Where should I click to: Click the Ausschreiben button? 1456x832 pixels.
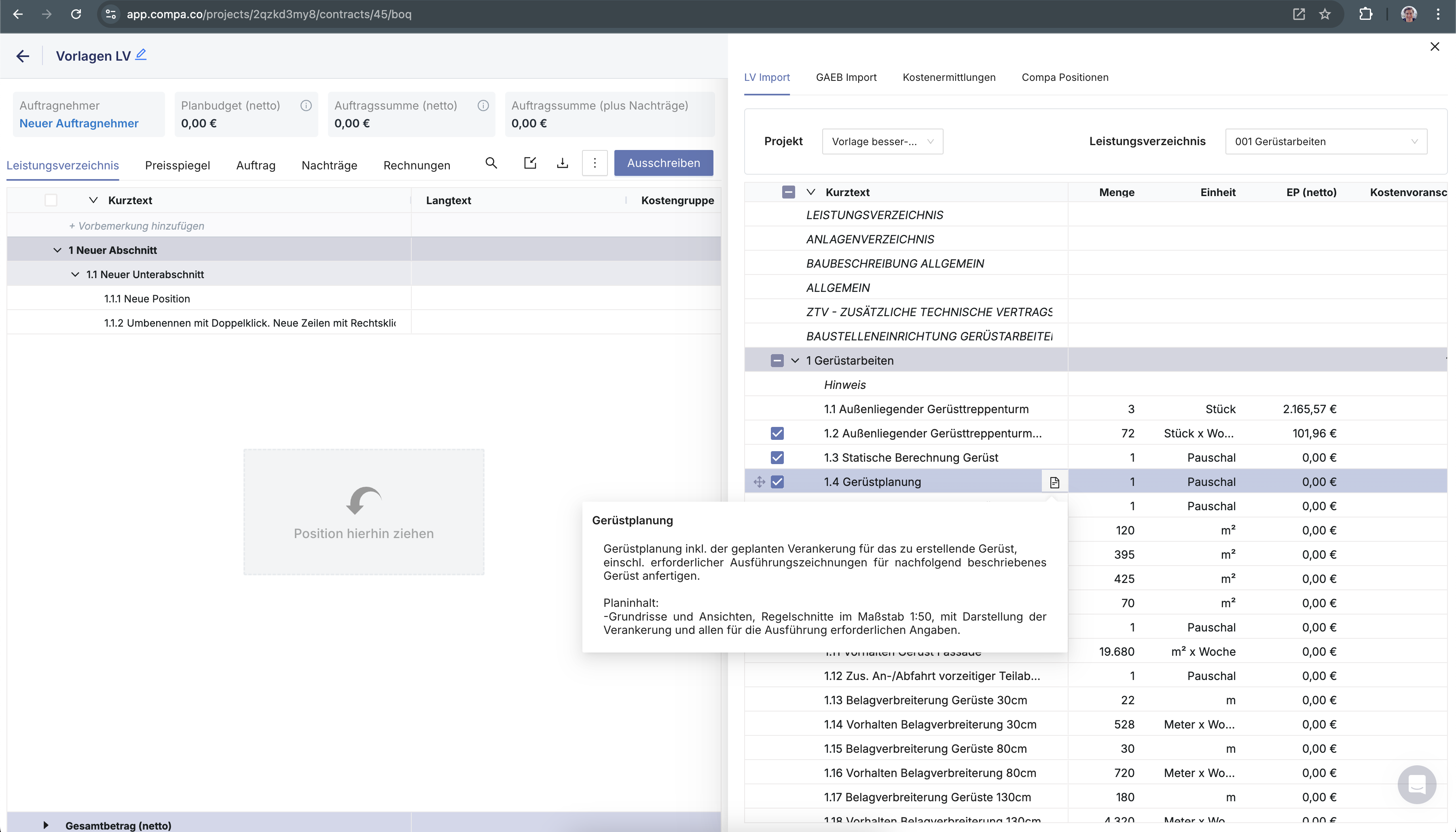(663, 163)
